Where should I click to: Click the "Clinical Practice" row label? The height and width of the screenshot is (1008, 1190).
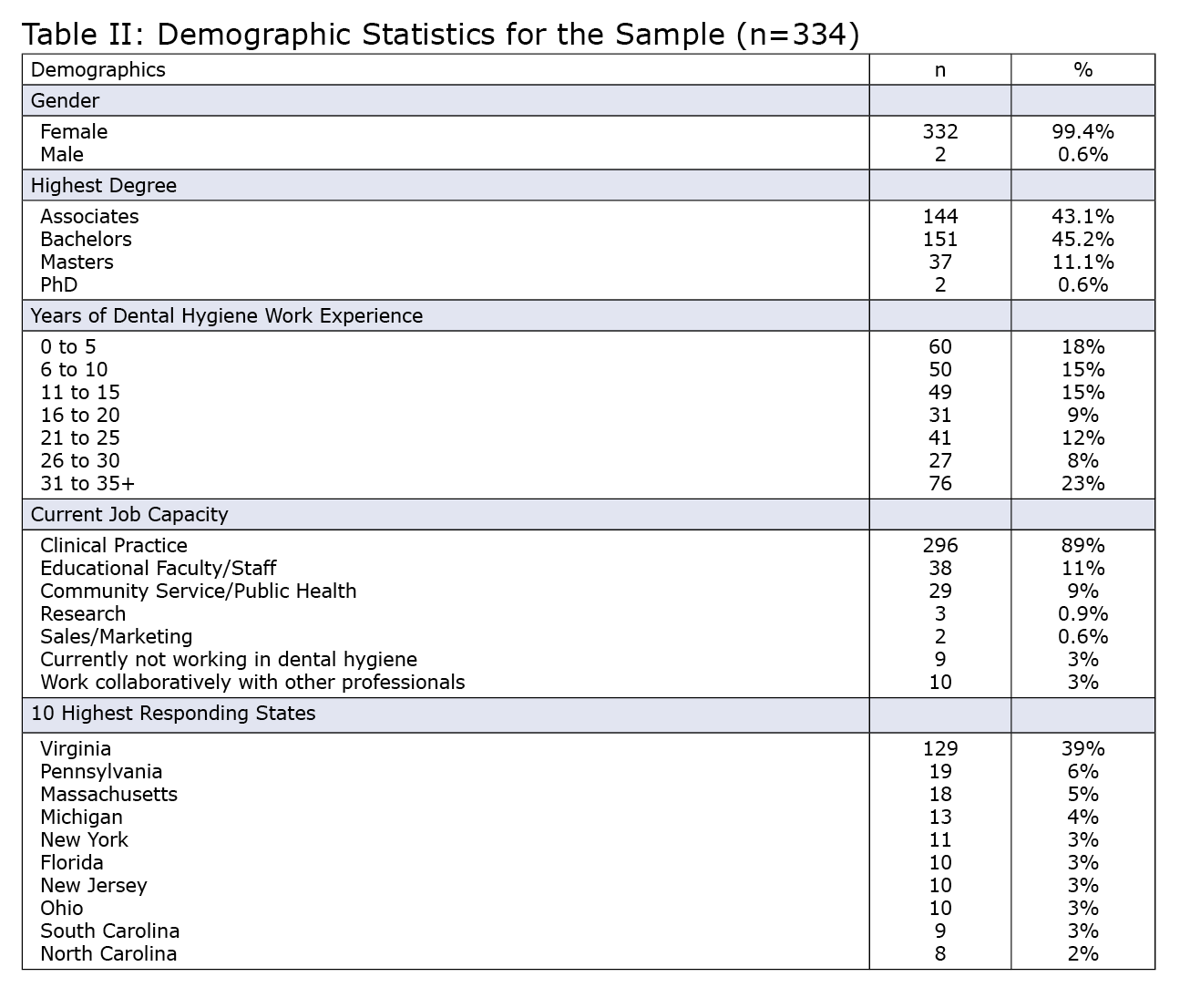pos(114,546)
